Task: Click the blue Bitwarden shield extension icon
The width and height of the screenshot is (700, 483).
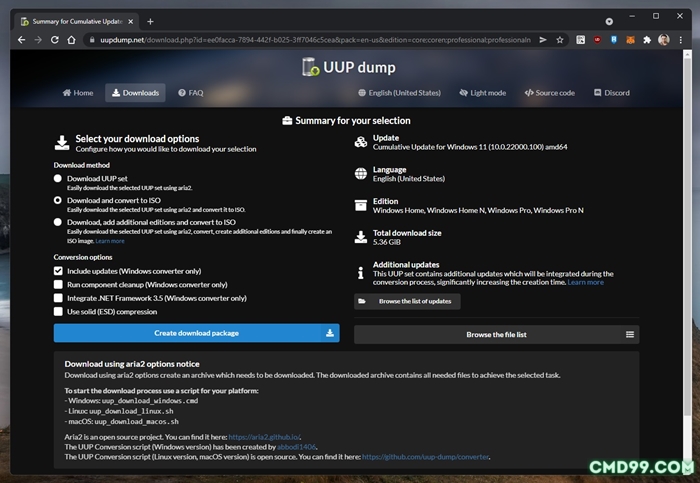Action: 614,40
